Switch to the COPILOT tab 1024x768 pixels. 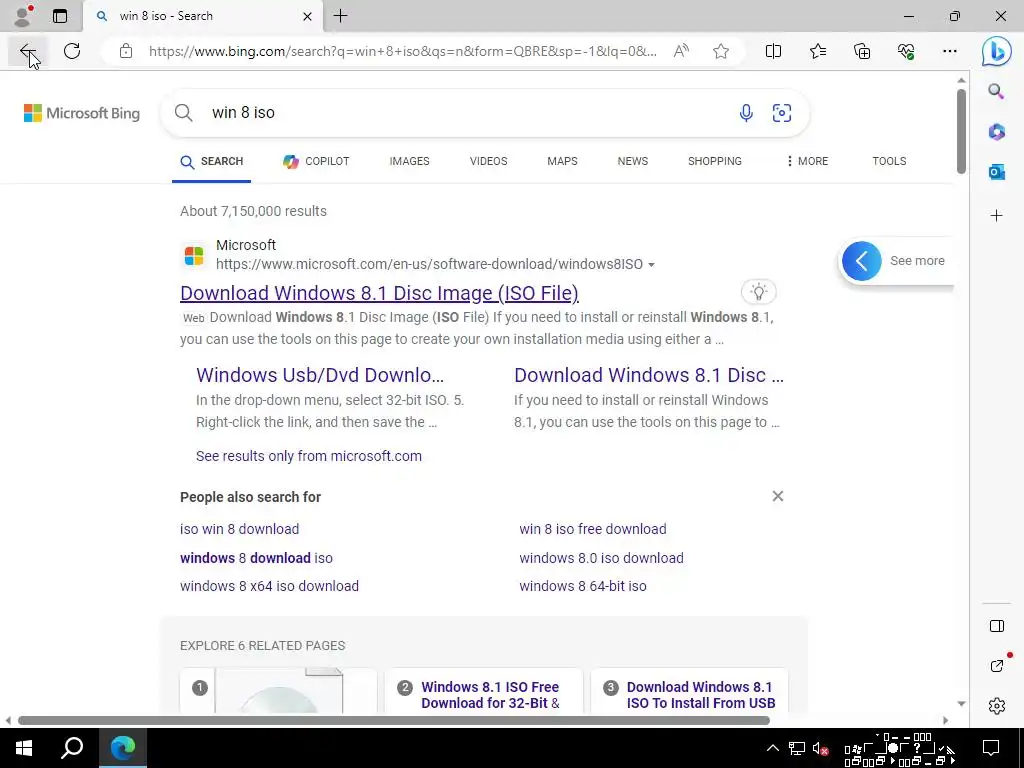[316, 161]
